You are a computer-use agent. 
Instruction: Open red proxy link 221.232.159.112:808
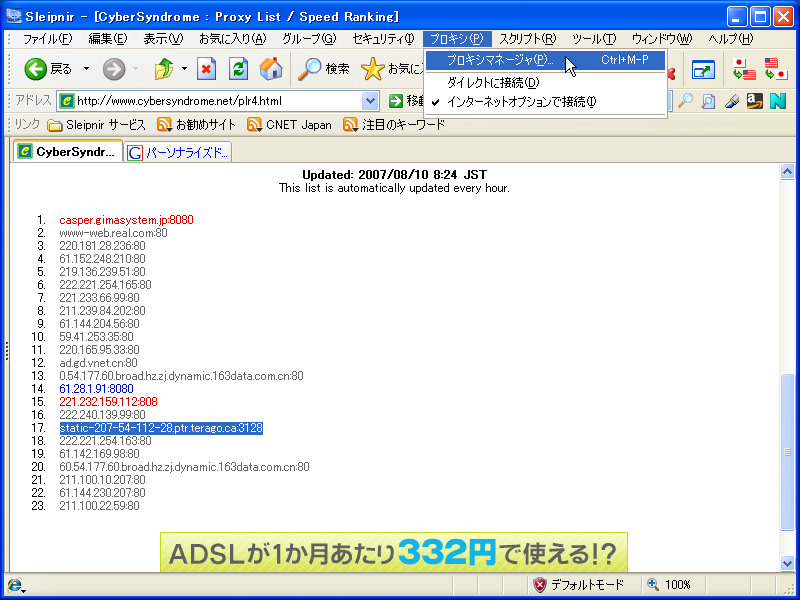[108, 402]
